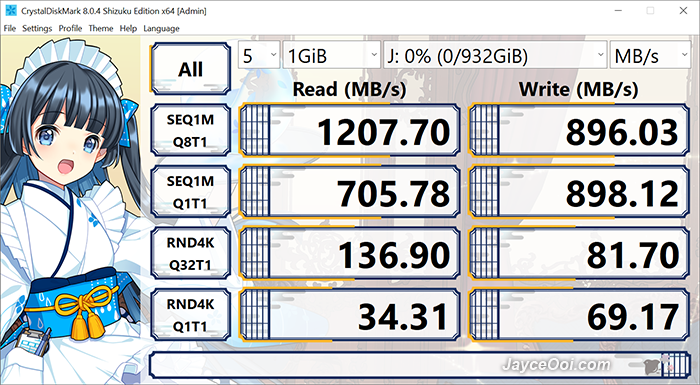Viewport: 700px width, 385px height.
Task: Open the unit dropdown showing MB/s
Action: (x=650, y=55)
